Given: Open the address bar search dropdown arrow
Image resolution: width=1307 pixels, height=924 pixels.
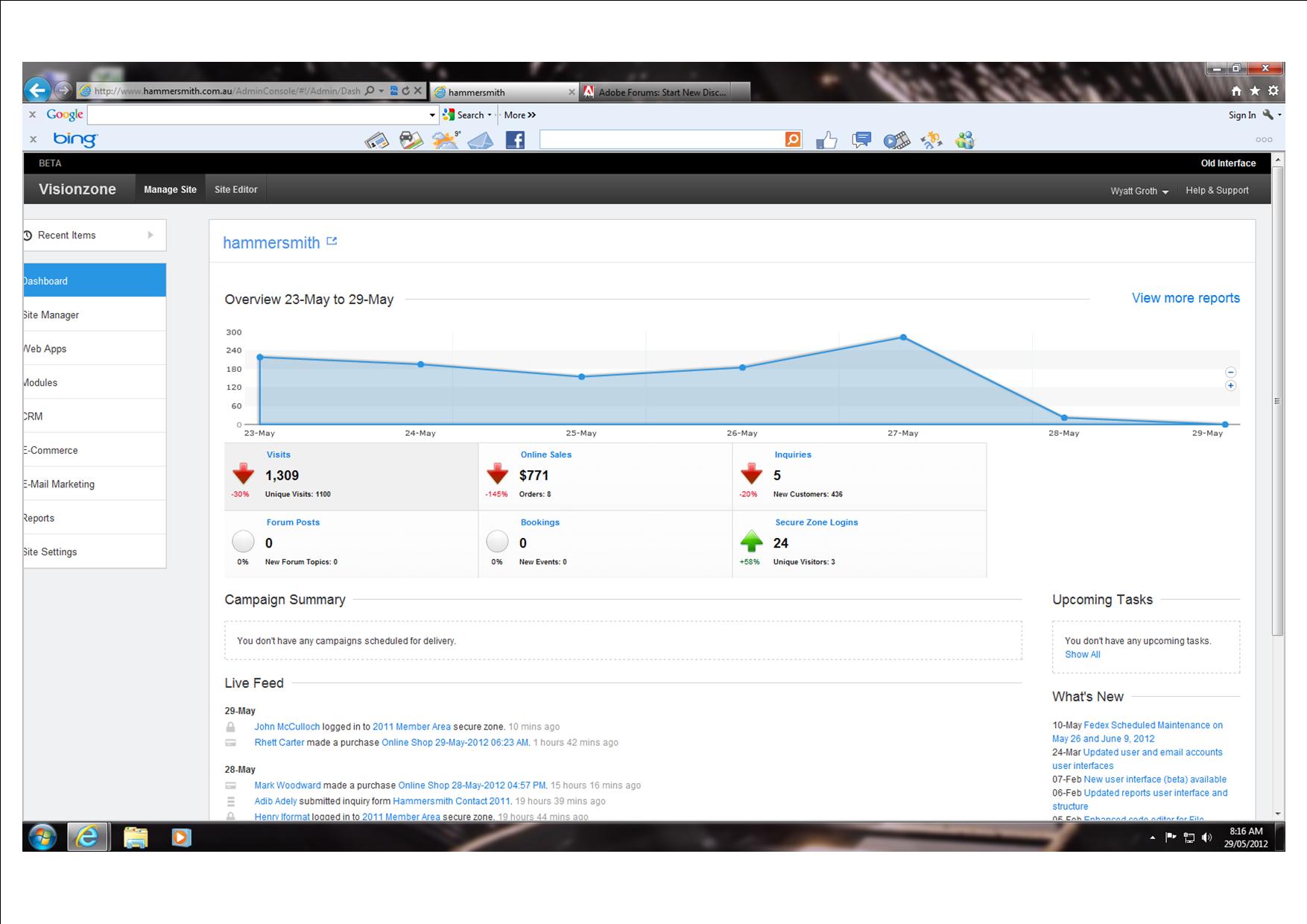Looking at the screenshot, I should 382,91.
